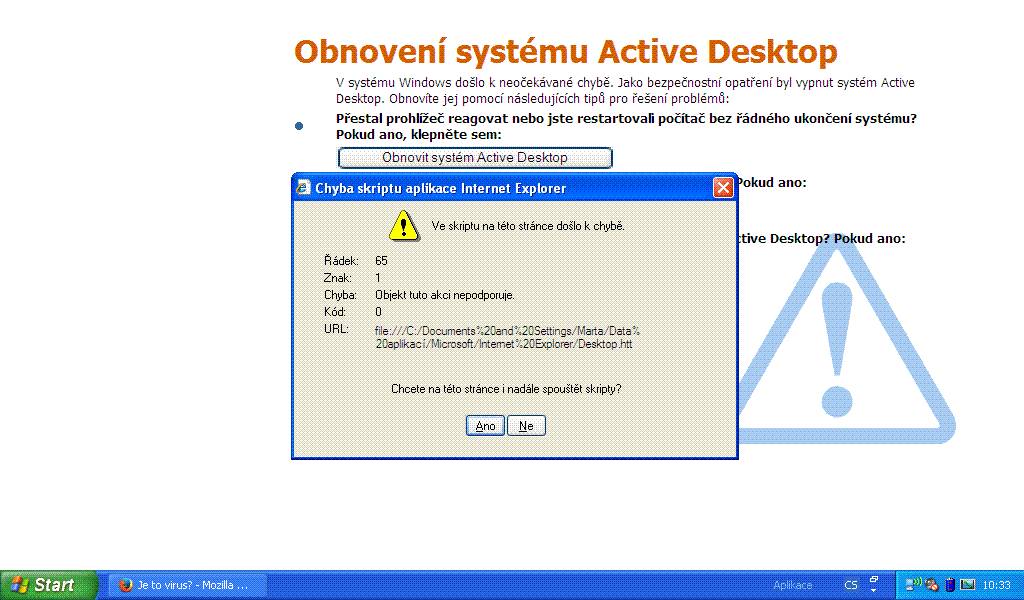The width and height of the screenshot is (1024, 600).
Task: Click the Ano button in the script error dialog
Action: coord(485,426)
